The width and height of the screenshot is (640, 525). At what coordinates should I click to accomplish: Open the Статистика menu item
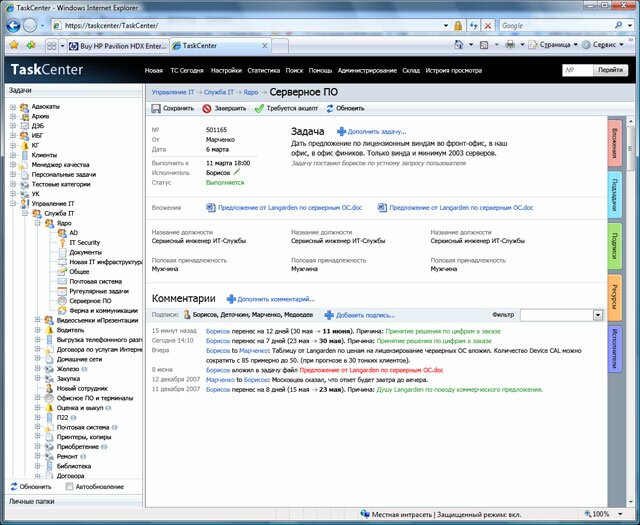coord(264,71)
